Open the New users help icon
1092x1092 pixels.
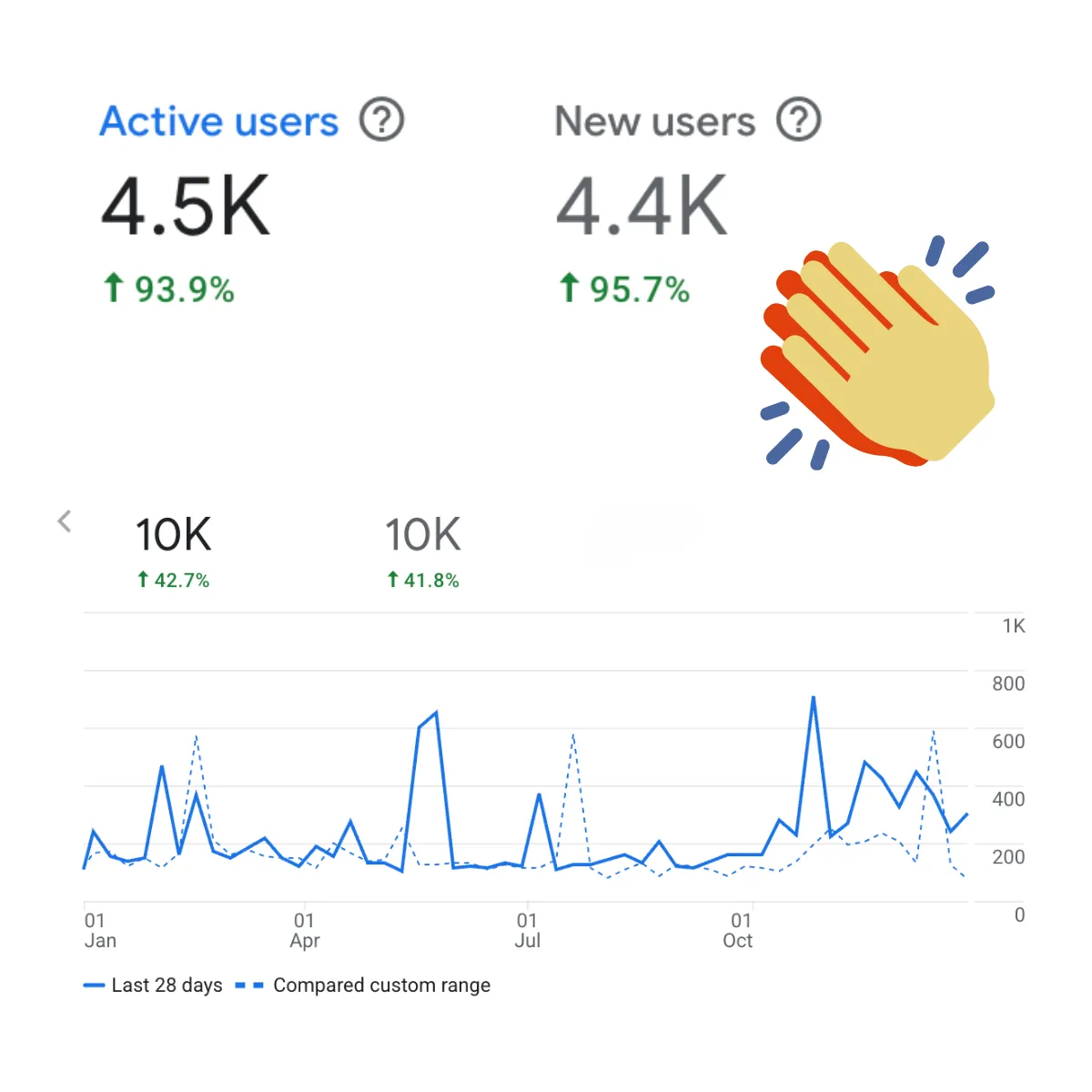click(799, 120)
